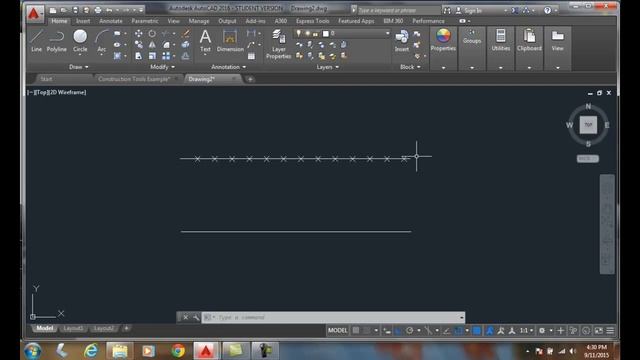The image size is (640, 360).
Task: Open the Utilities calculator panel
Action: click(501, 40)
